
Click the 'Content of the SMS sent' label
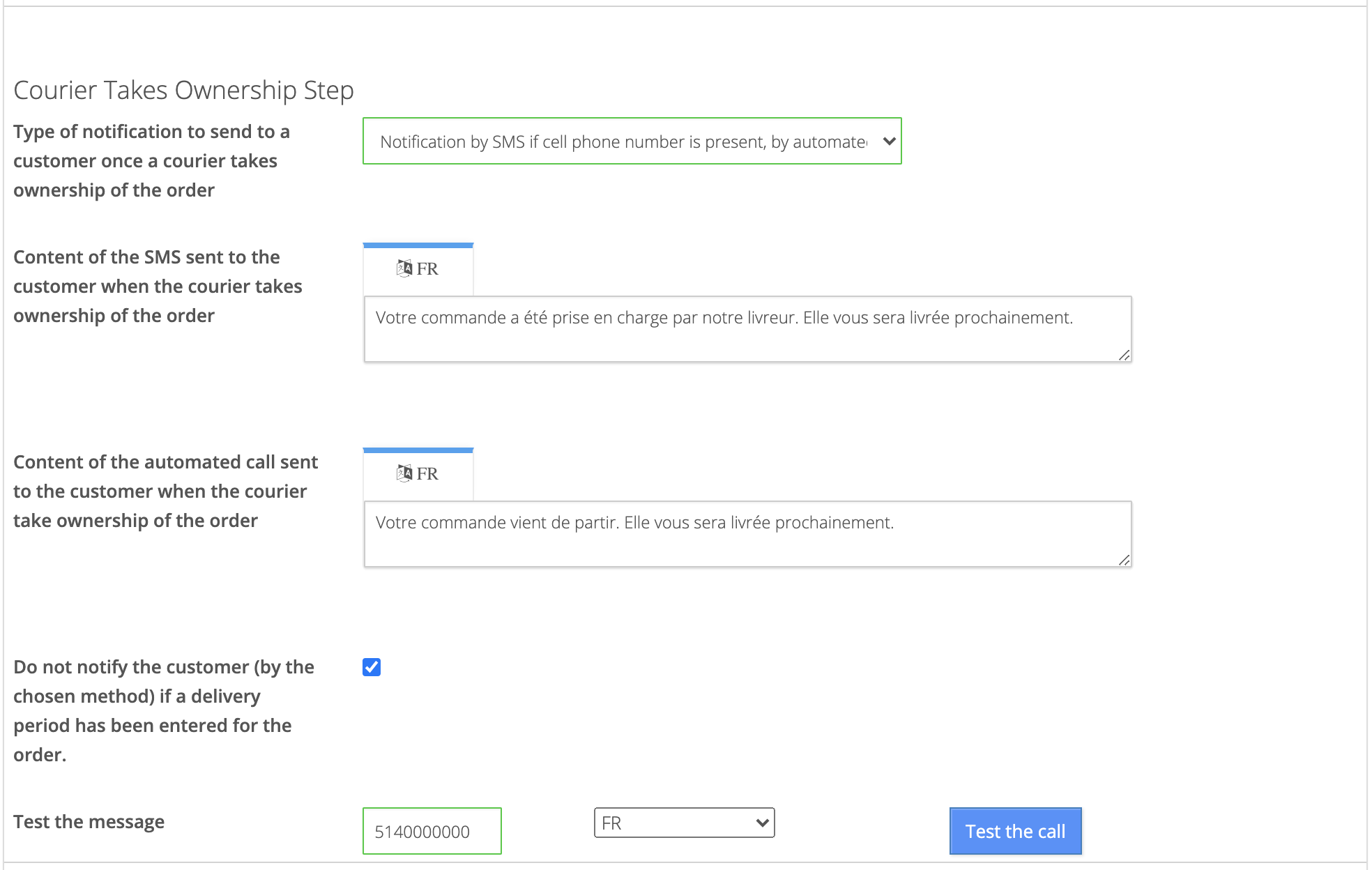(158, 287)
